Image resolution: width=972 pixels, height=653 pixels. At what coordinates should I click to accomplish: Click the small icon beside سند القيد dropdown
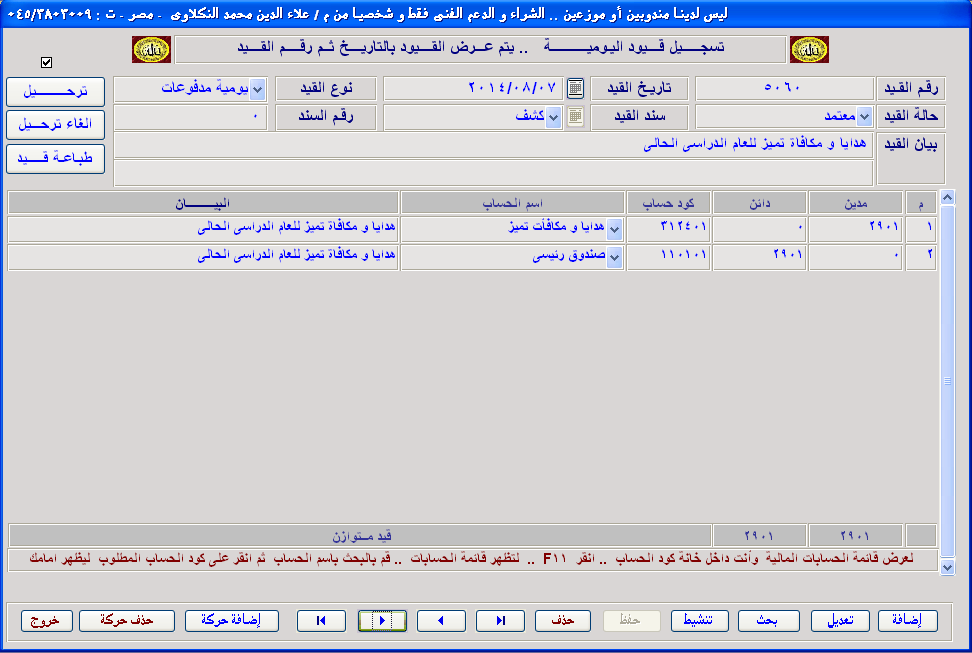pos(575,117)
